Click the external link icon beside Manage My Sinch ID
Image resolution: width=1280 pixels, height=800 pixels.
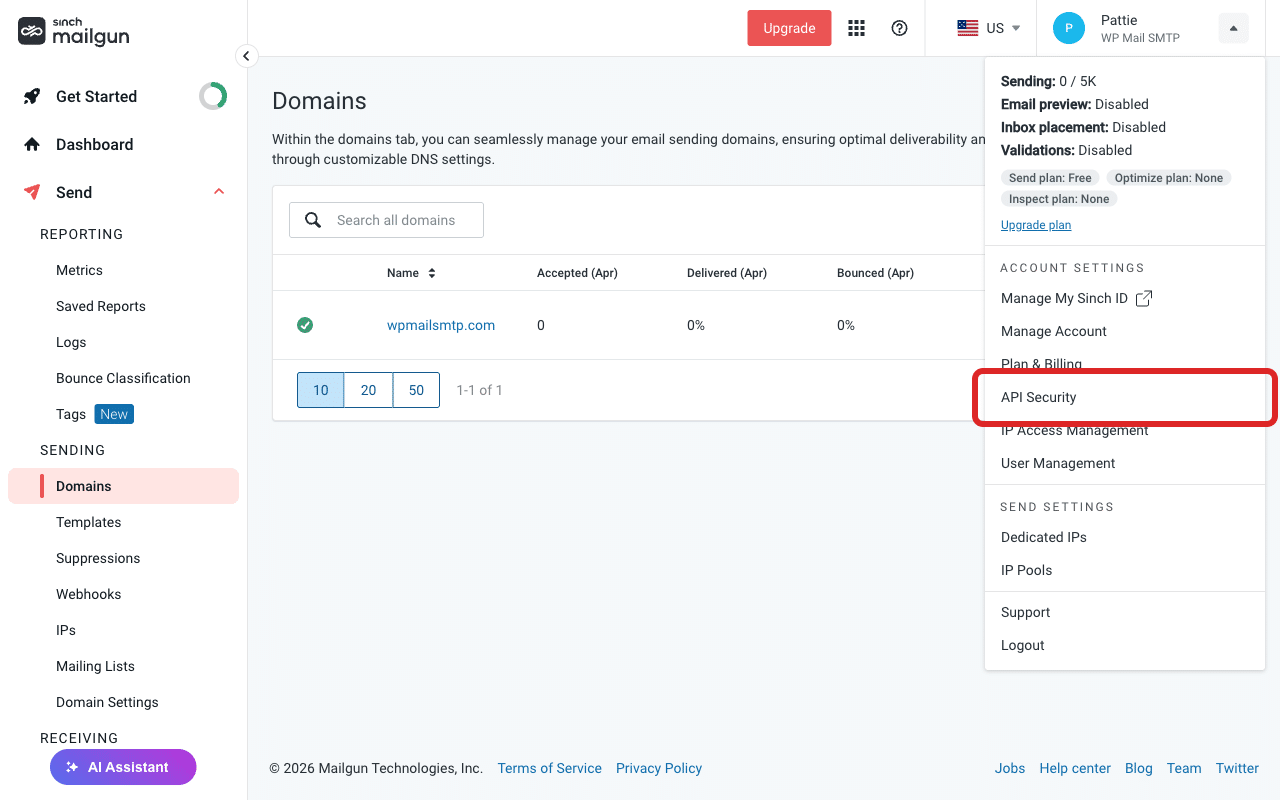coord(1144,298)
